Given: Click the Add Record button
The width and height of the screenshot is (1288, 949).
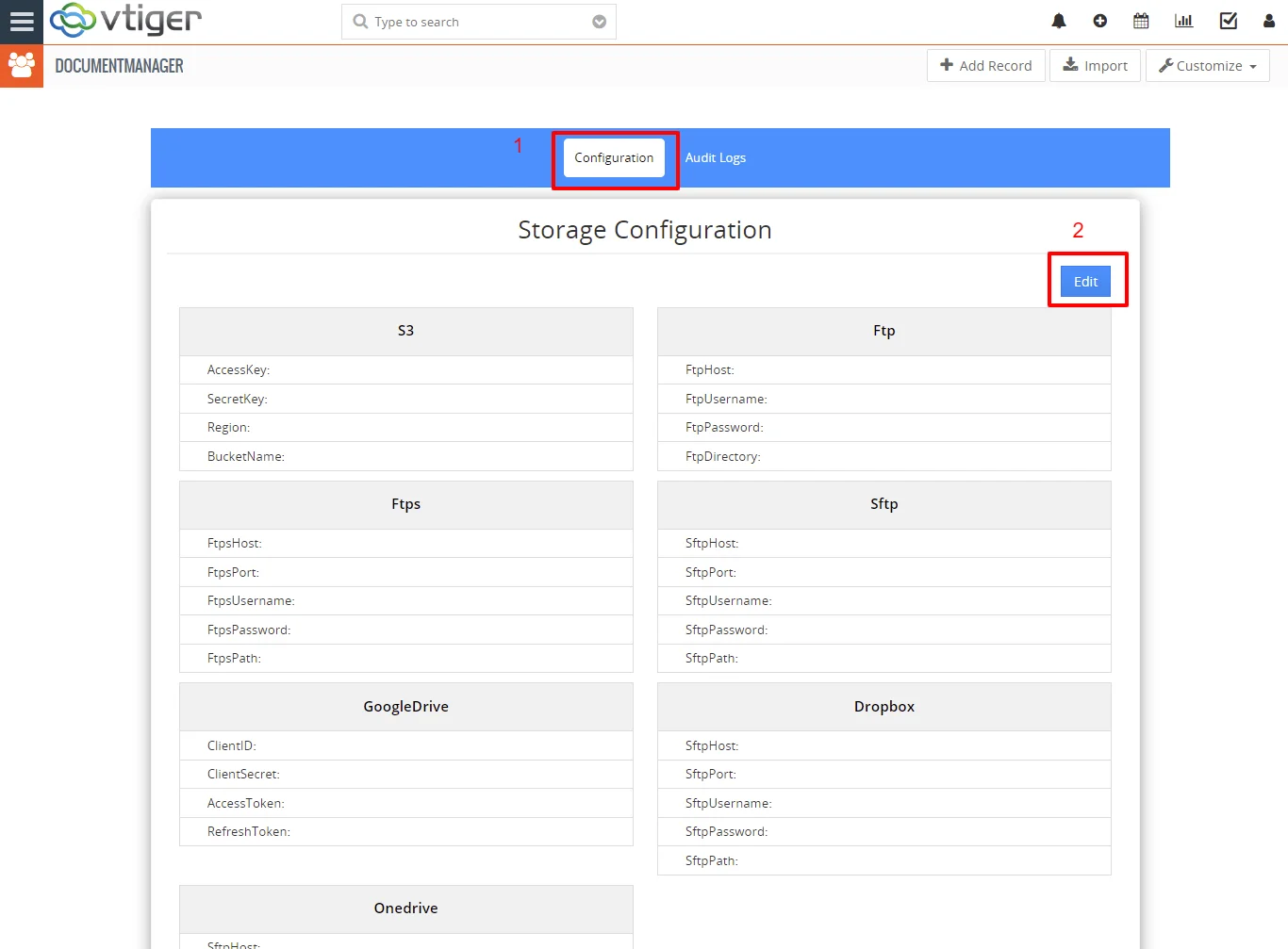Looking at the screenshot, I should (x=985, y=66).
